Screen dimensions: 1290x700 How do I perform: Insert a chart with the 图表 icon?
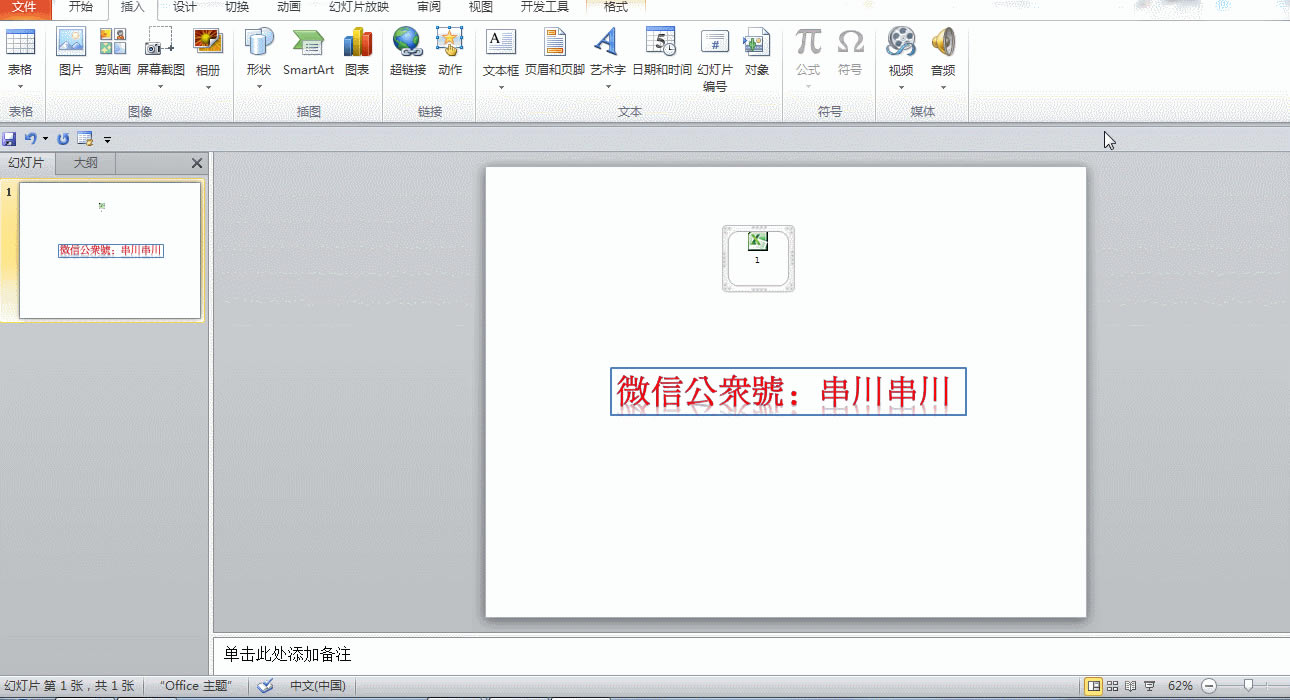pyautogui.click(x=357, y=55)
